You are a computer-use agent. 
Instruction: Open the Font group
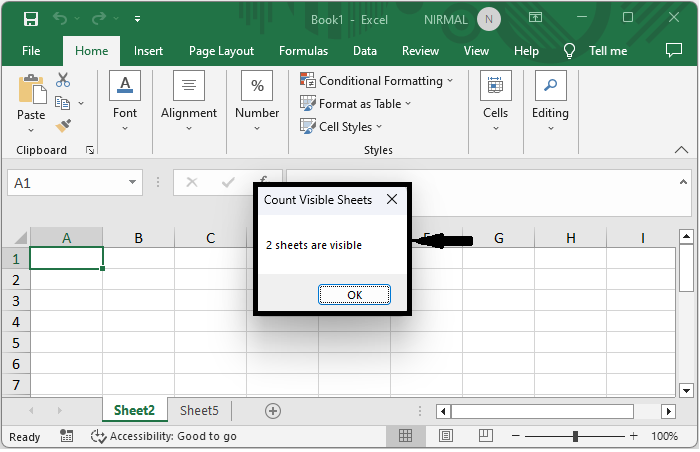125,101
